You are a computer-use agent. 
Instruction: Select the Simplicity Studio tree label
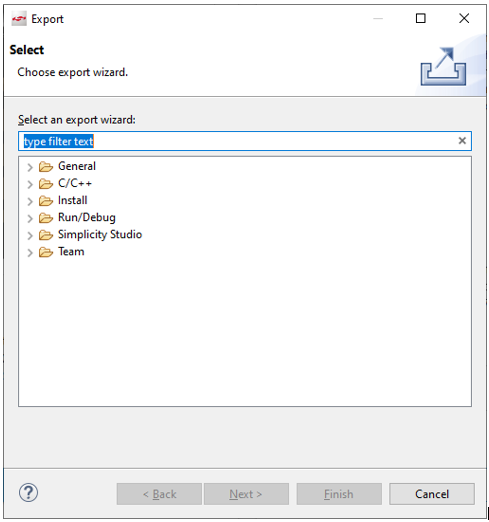[x=100, y=235]
